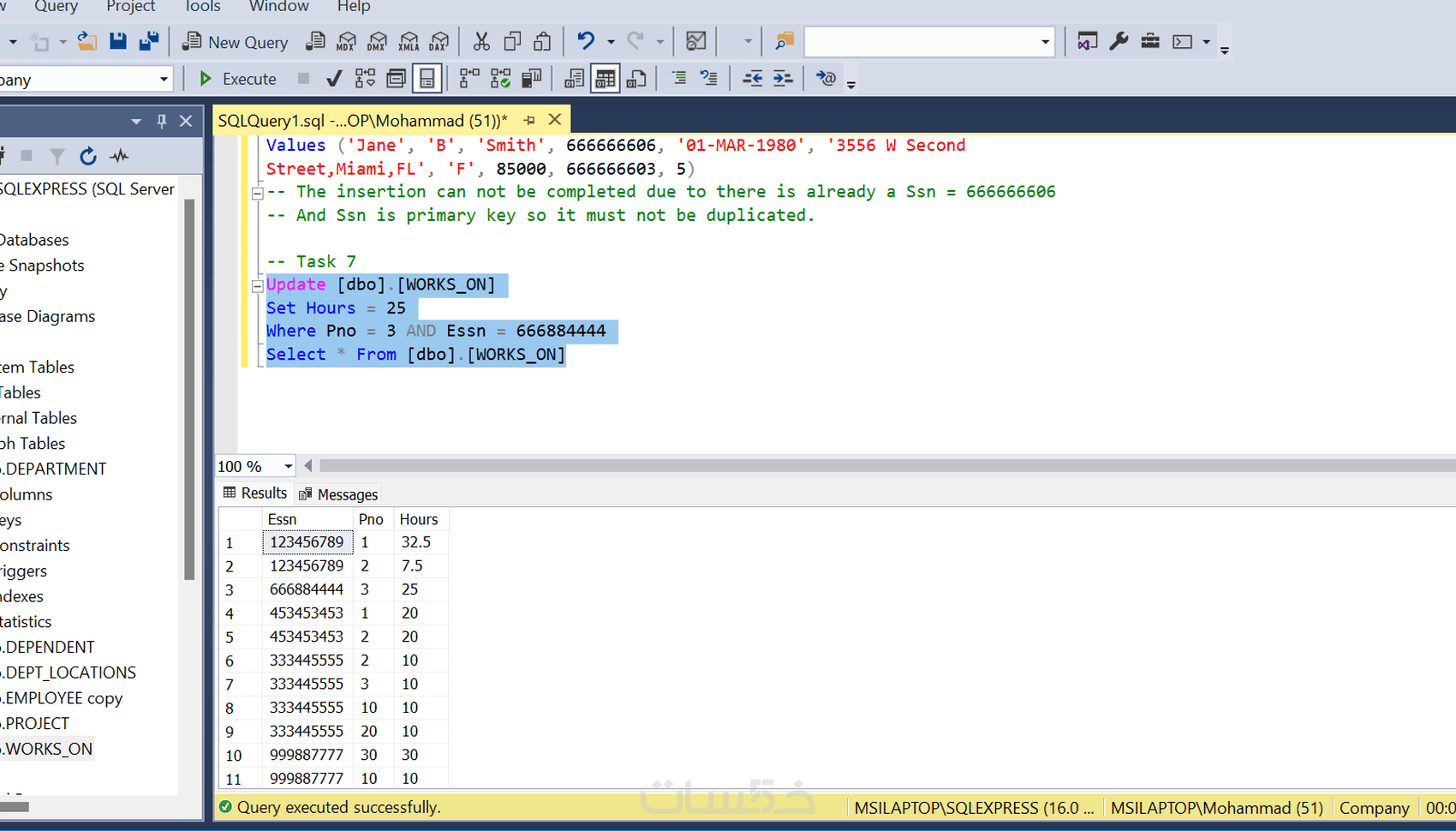Open the editor zoom 100% dropdown

coord(287,466)
